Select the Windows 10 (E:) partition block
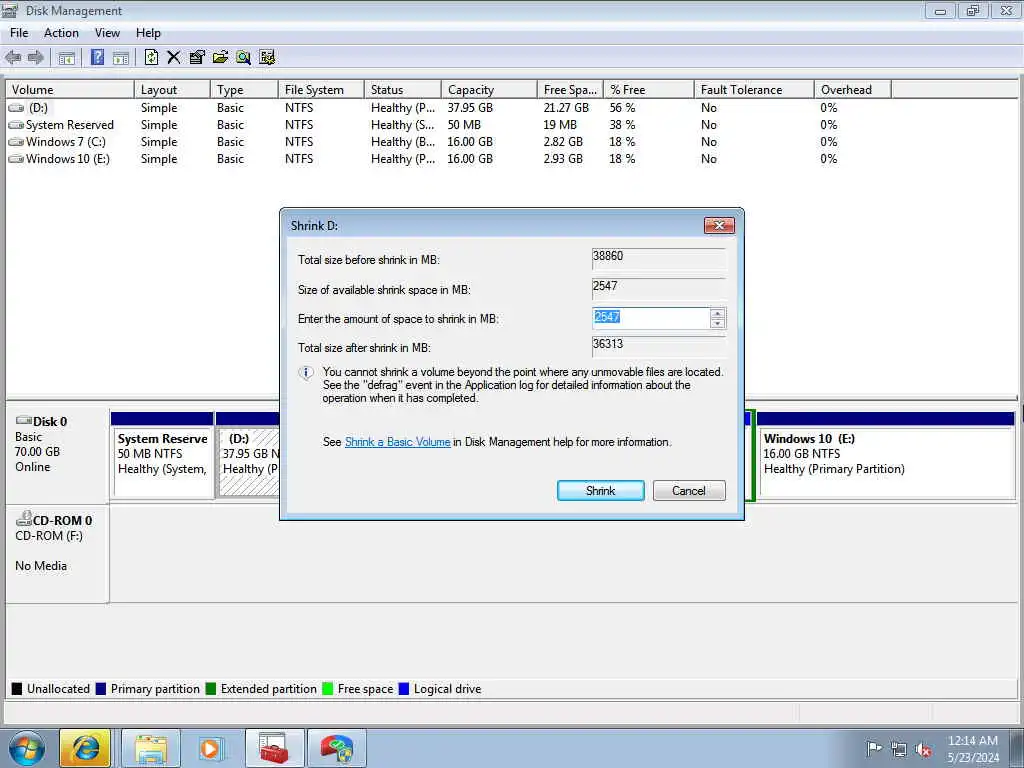The image size is (1024, 768). point(886,456)
